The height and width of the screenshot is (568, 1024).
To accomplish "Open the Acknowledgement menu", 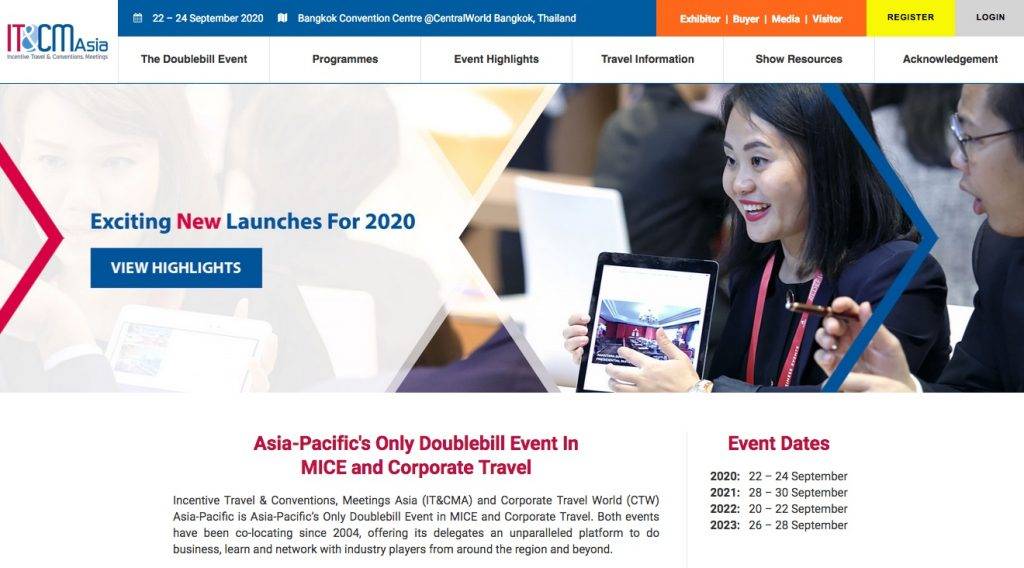I will click(950, 59).
